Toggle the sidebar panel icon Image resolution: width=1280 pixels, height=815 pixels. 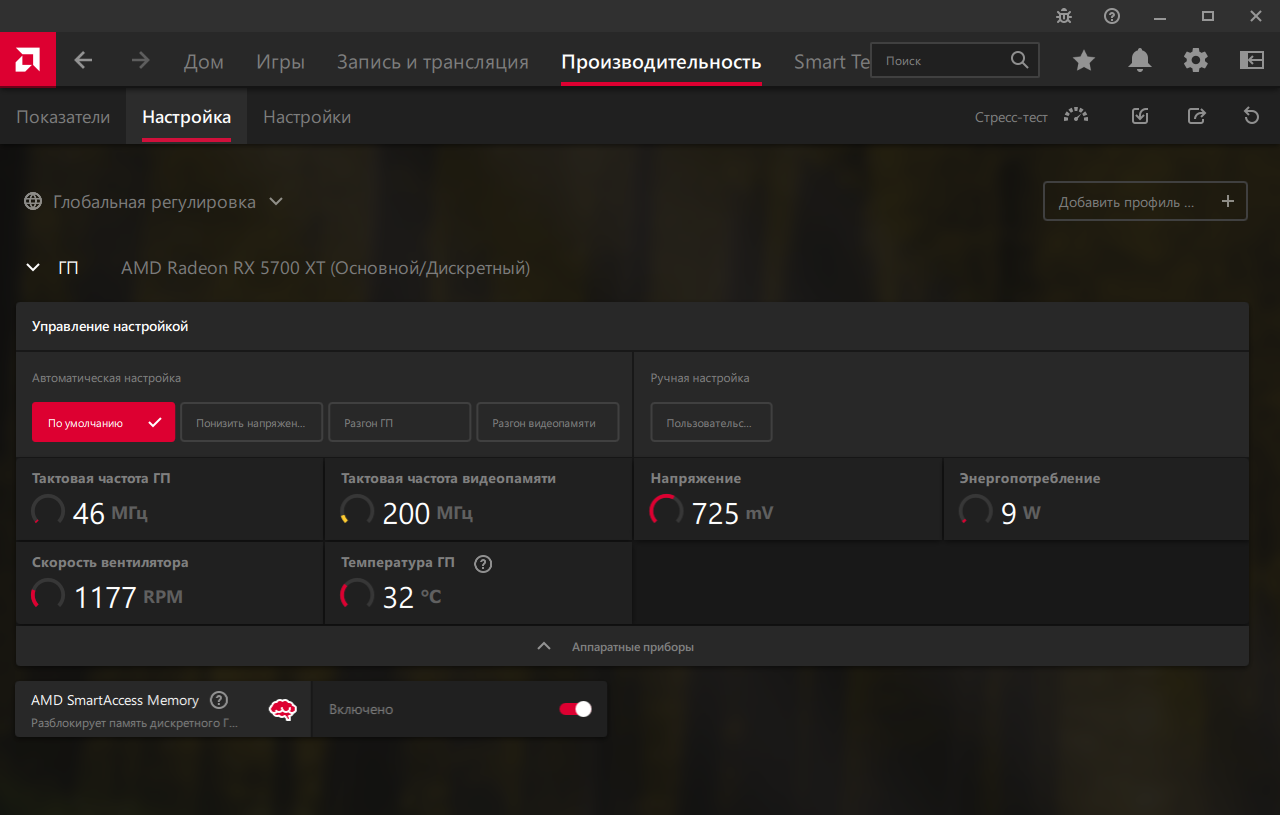point(1252,61)
